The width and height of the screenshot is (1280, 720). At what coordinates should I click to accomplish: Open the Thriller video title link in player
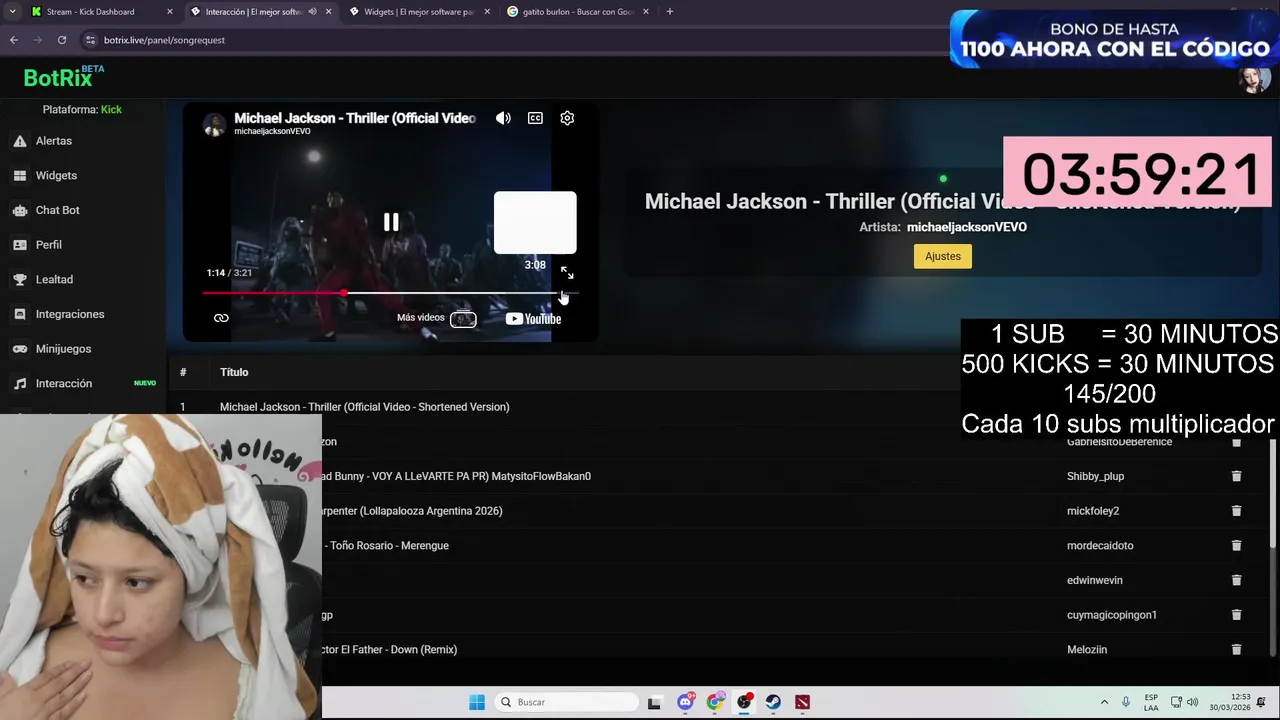pos(354,118)
